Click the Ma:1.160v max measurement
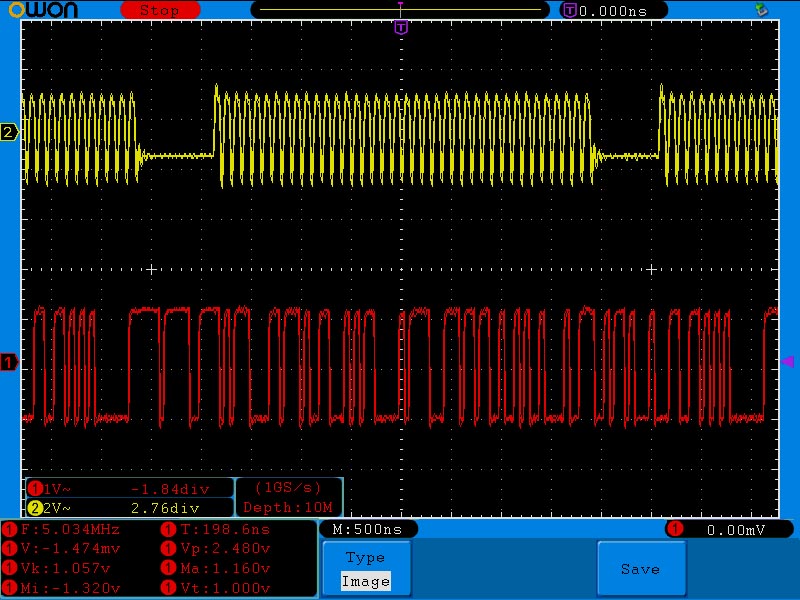800x600 pixels. pos(225,568)
